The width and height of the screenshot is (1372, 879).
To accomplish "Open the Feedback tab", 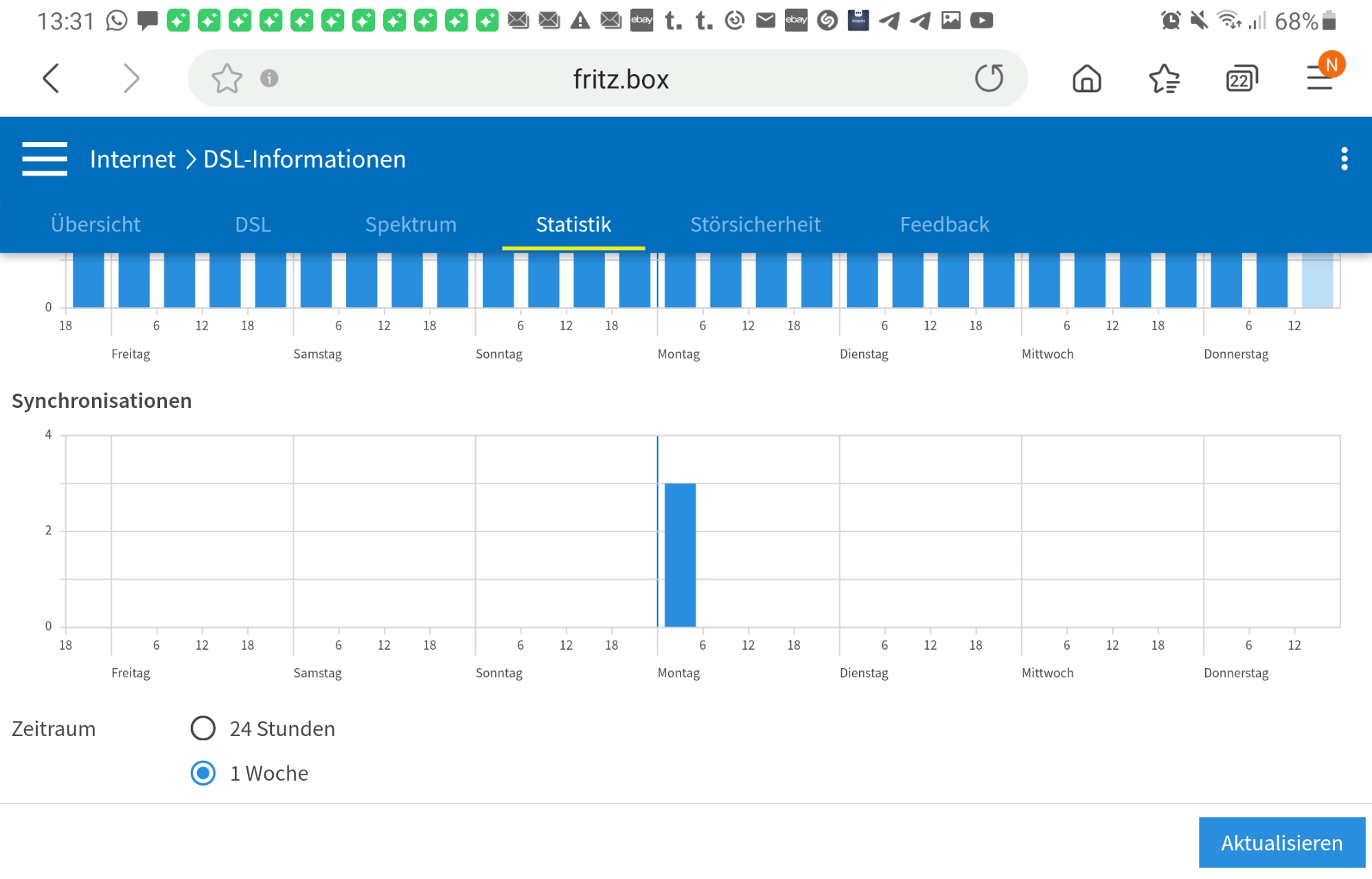I will (x=944, y=225).
